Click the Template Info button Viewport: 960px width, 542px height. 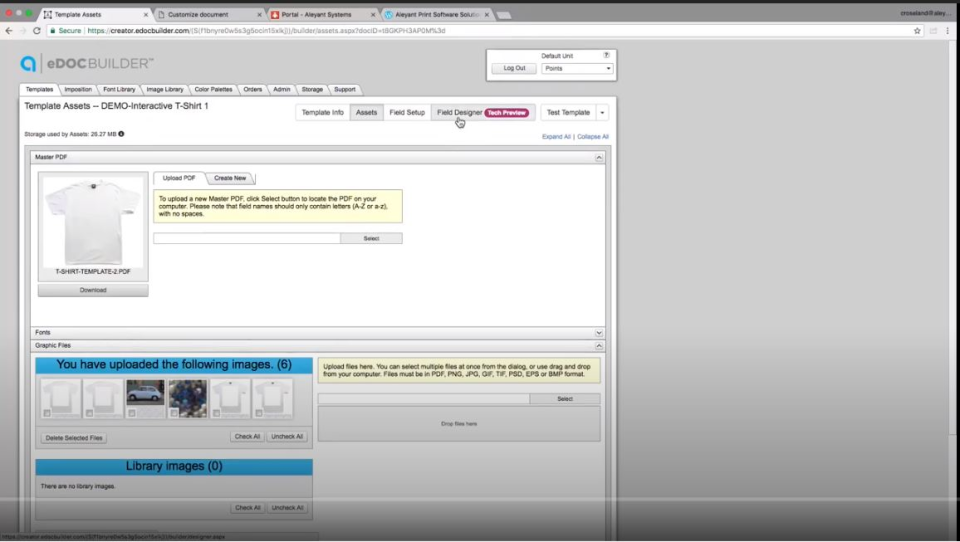(x=323, y=113)
